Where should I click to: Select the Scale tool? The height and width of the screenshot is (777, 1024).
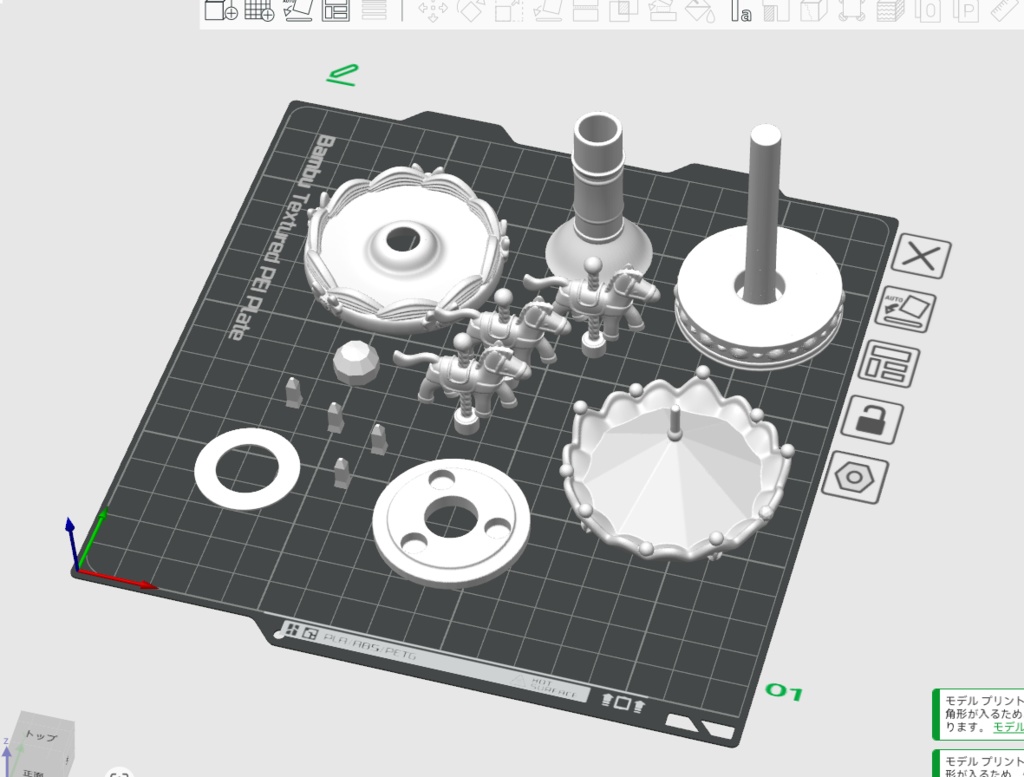pos(507,12)
